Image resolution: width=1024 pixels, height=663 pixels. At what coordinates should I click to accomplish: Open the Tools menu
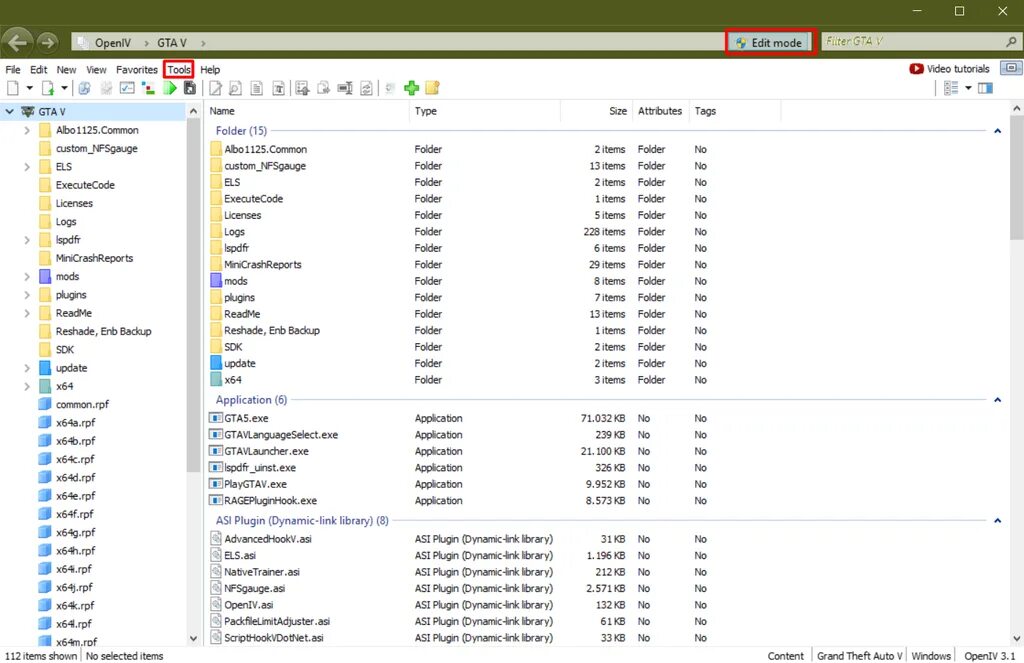point(179,69)
